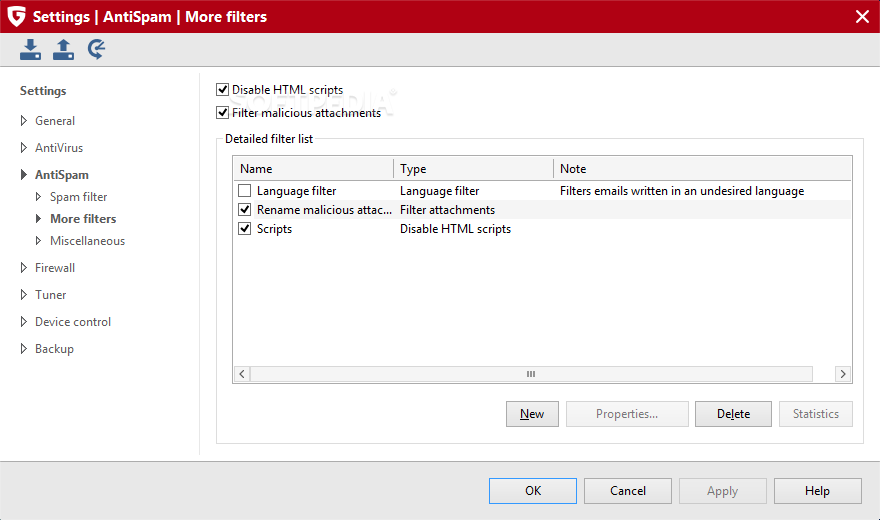This screenshot has width=880, height=520.
Task: Expand the Device control tree arrow
Action: click(x=24, y=321)
